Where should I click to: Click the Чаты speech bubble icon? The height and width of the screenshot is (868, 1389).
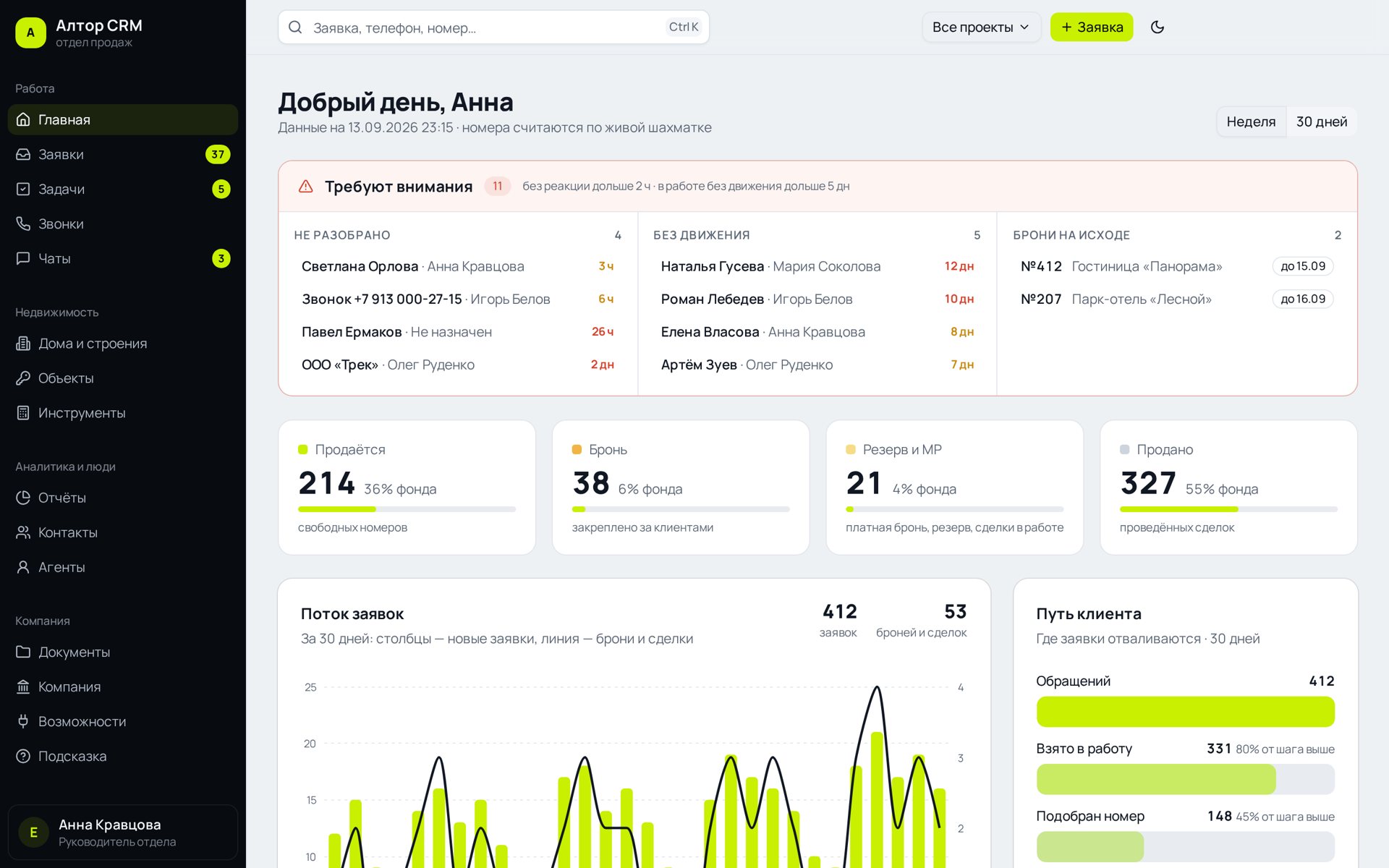click(23, 258)
